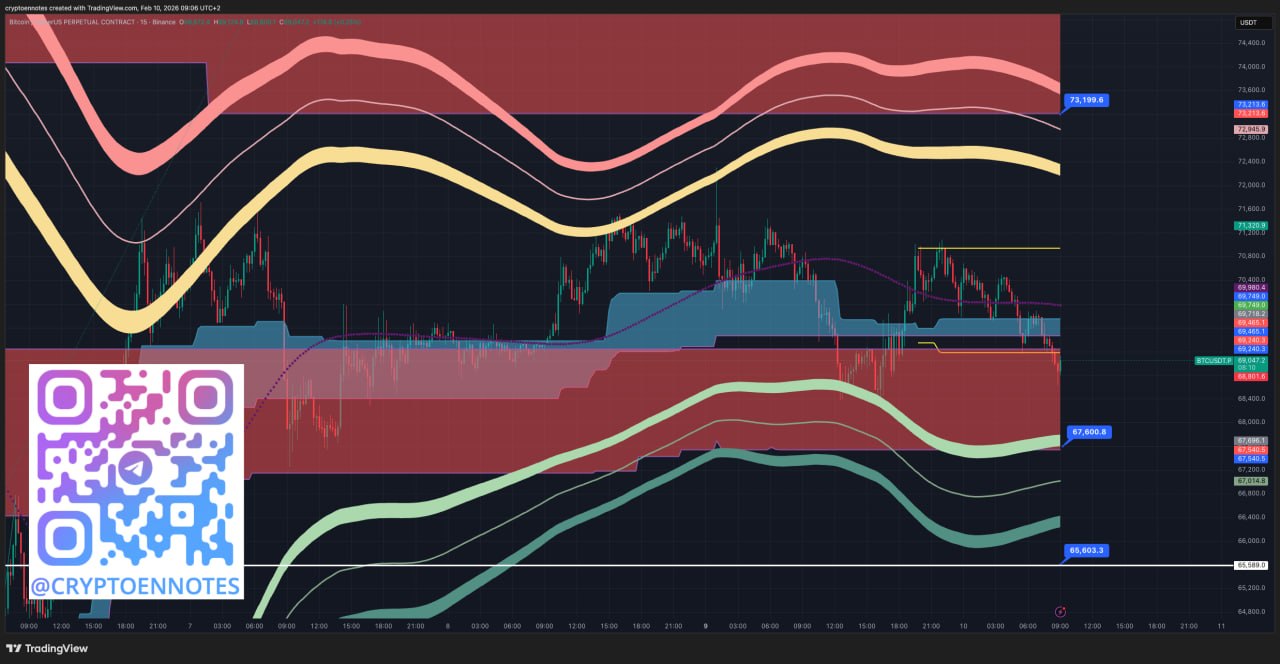Click the Telegram icon inside the QR code

[x=136, y=467]
